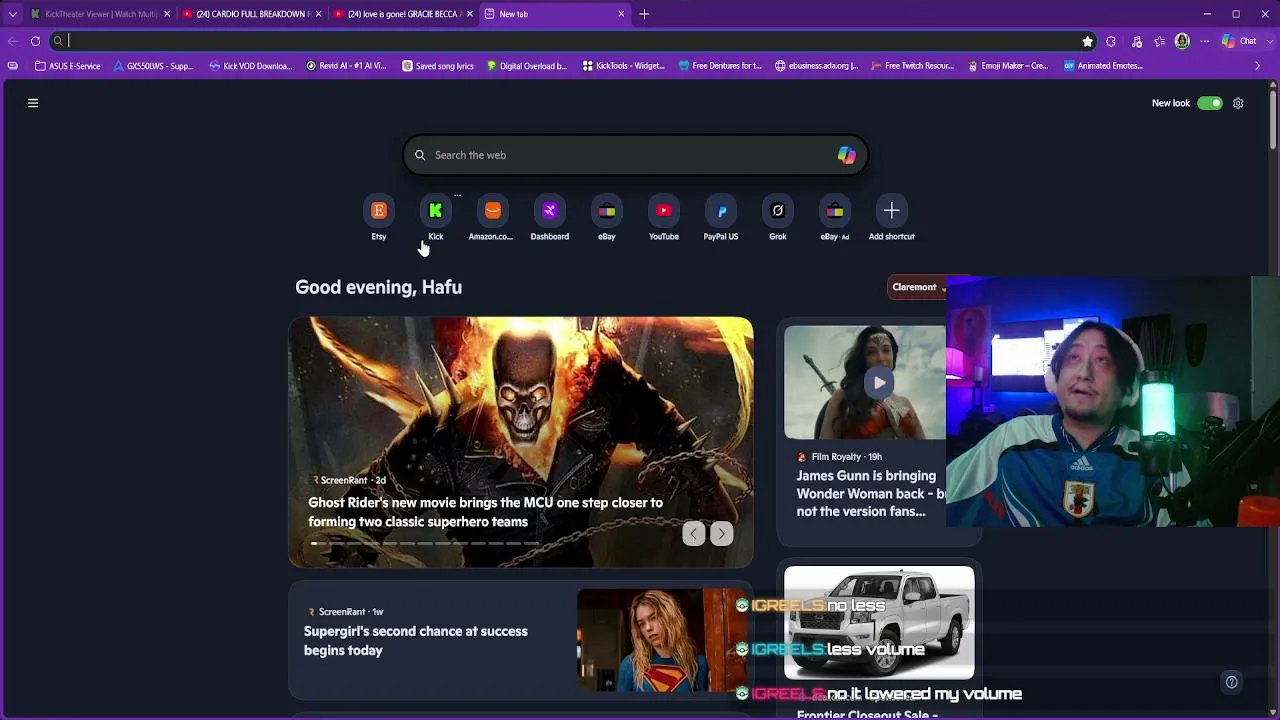Open the new tab page settings gear
The image size is (1280, 720).
click(x=1238, y=103)
